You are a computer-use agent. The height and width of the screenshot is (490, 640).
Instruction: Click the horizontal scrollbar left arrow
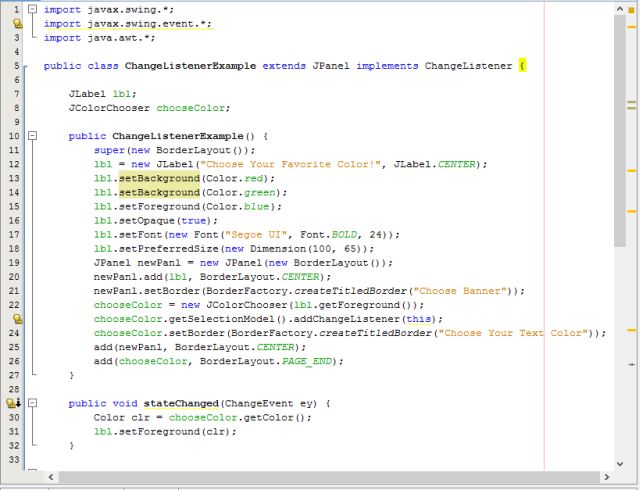click(x=51, y=477)
